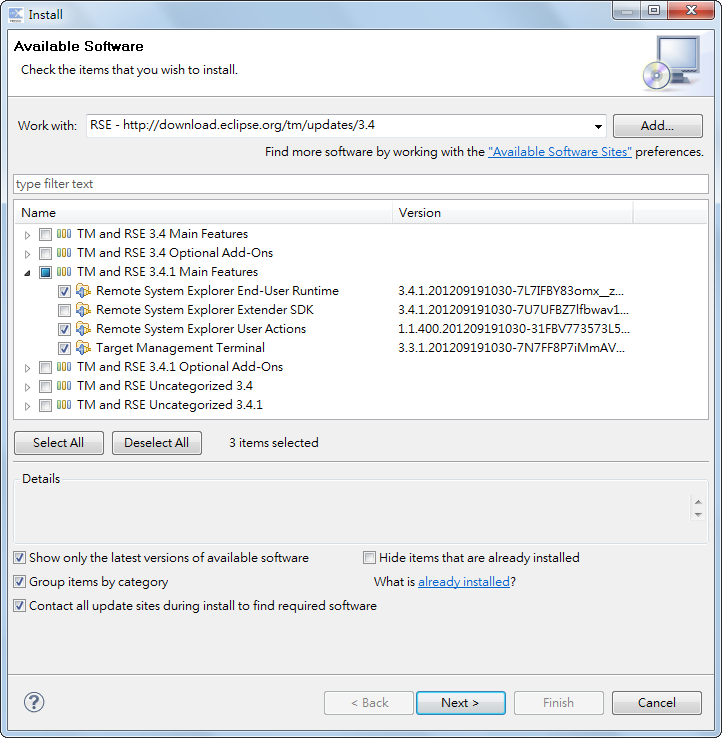This screenshot has height=738, width=722.
Task: Toggle TM and RSE 3.4.1 Main Features checkbox
Action: tap(45, 272)
